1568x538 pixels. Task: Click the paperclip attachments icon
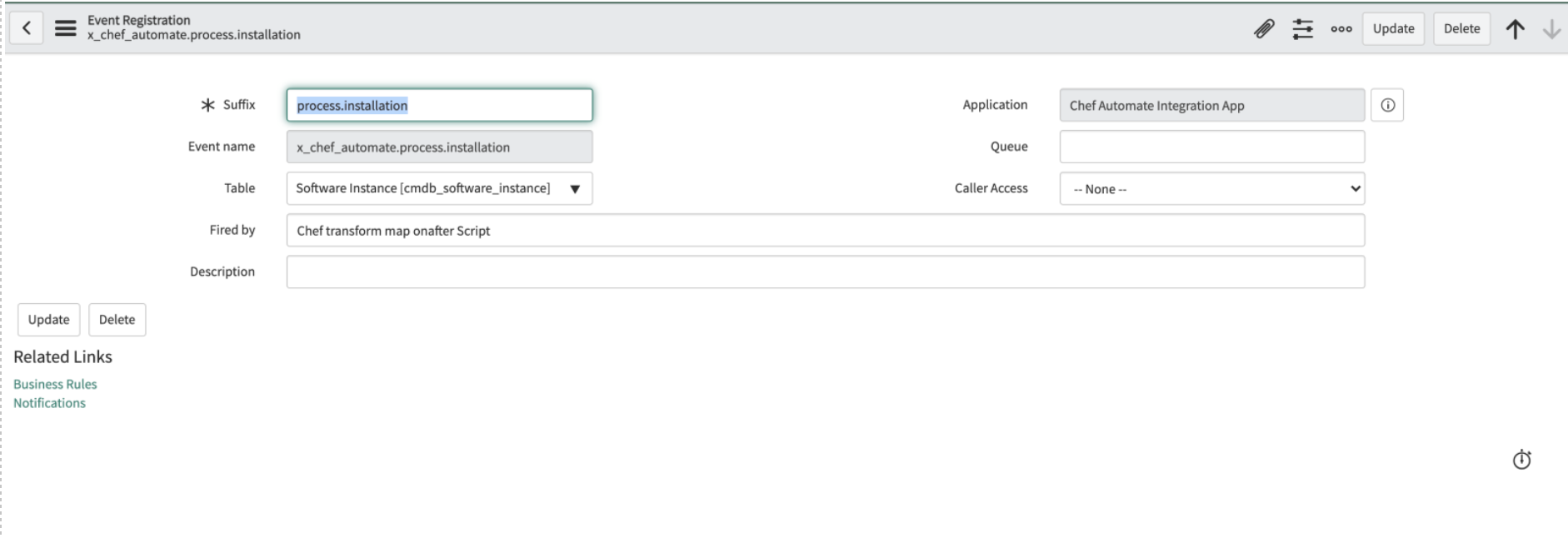(x=1263, y=29)
